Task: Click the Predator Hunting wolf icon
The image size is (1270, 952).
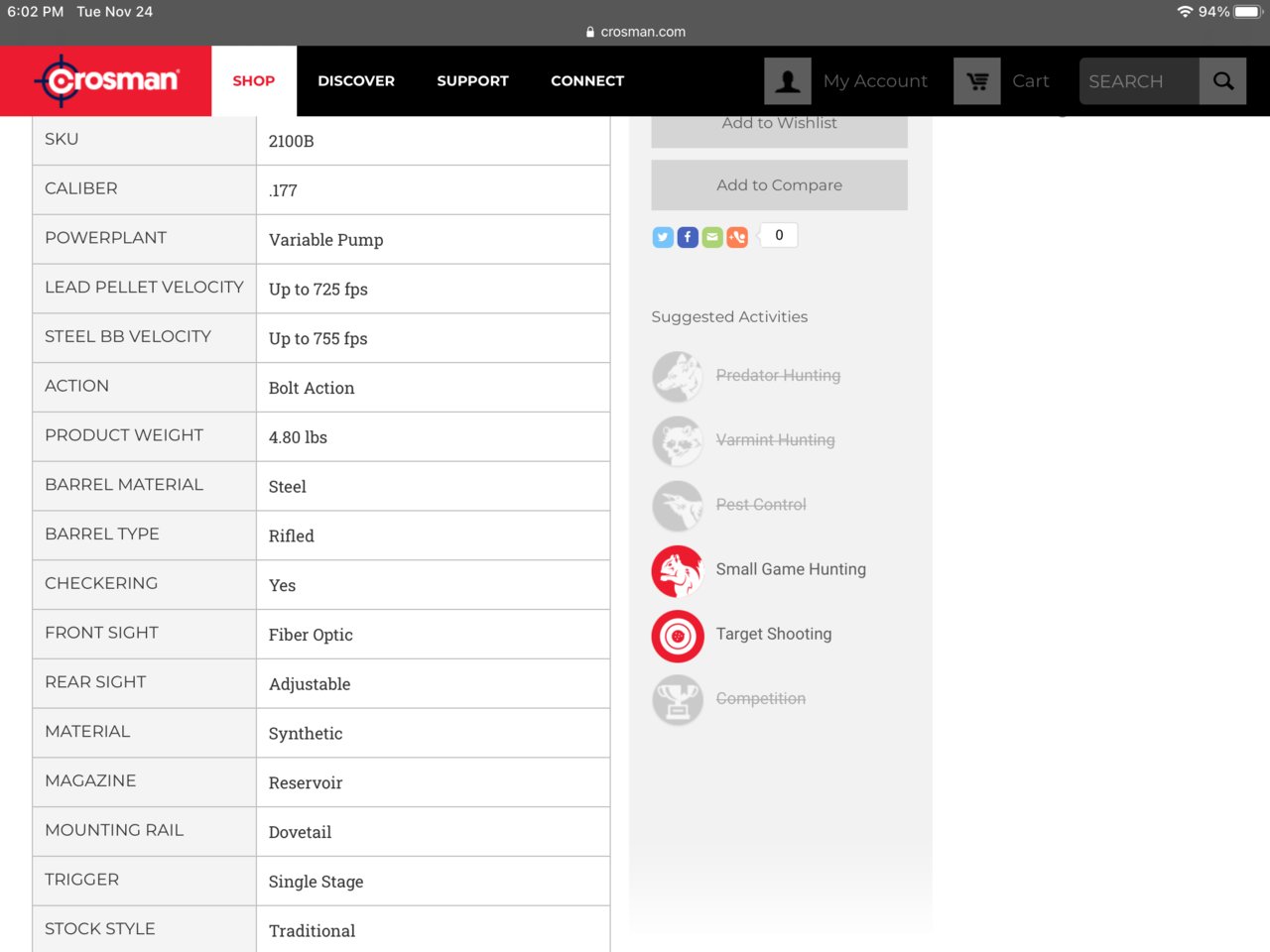Action: (x=678, y=377)
